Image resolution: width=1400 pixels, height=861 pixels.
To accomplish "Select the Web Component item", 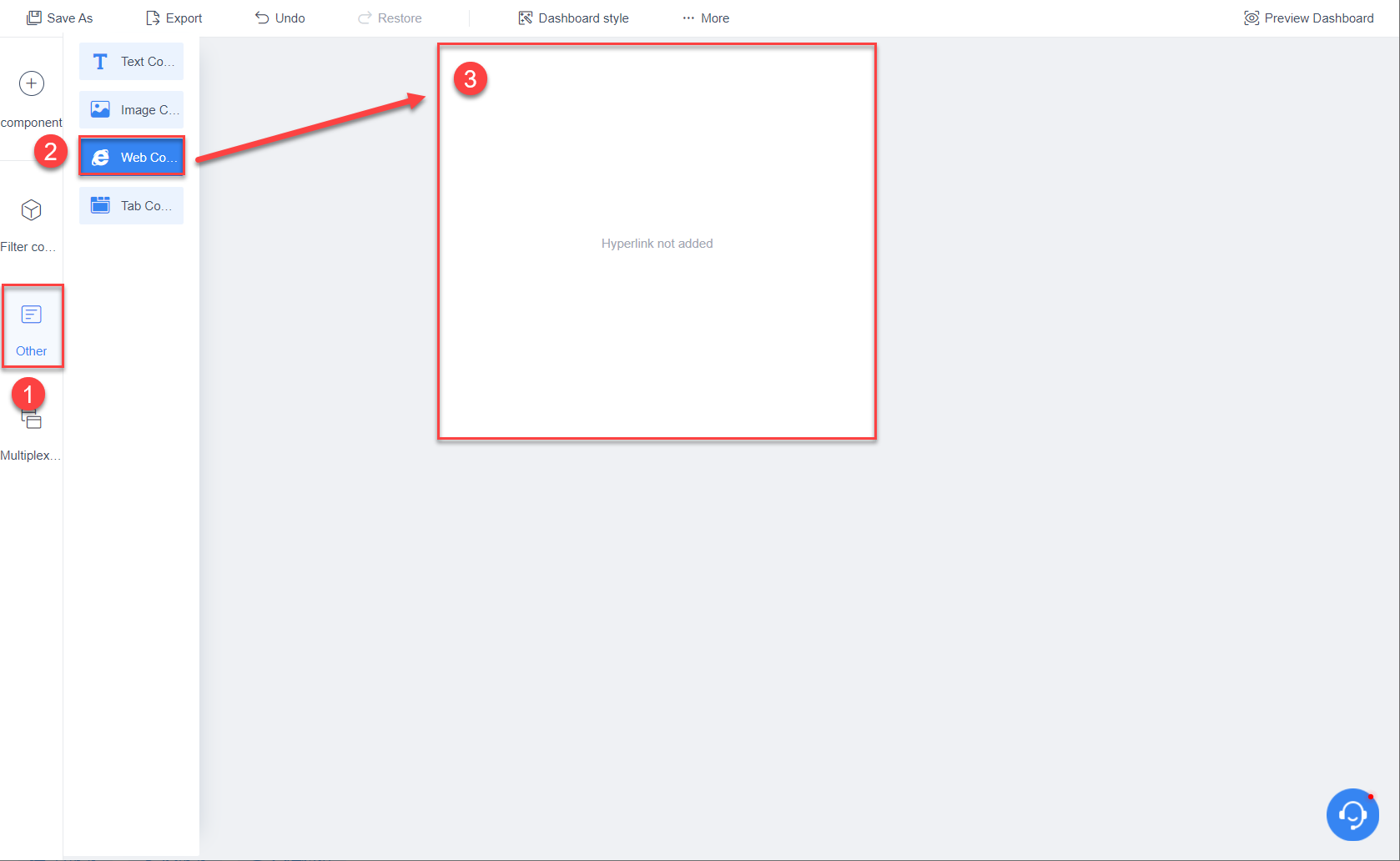I will click(x=131, y=157).
